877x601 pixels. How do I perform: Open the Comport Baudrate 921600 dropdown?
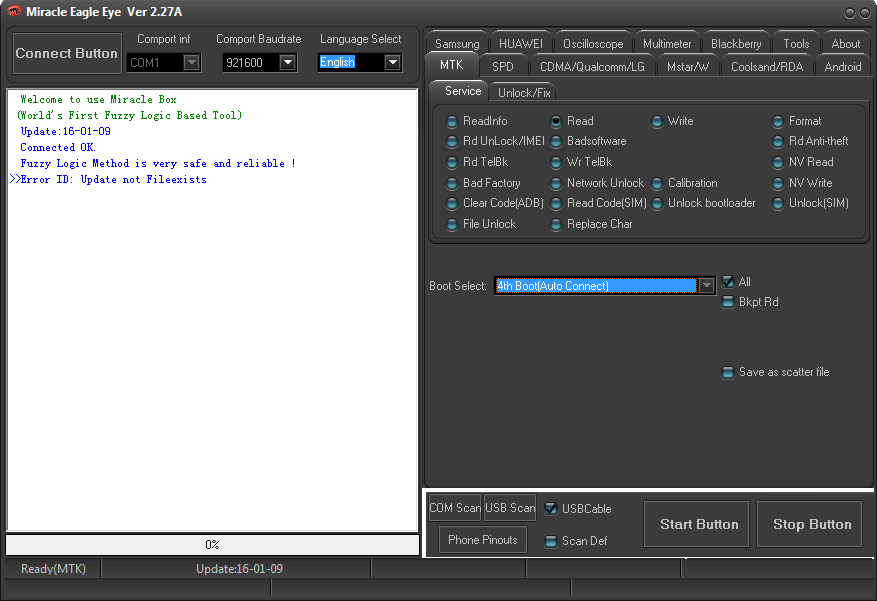[x=287, y=62]
